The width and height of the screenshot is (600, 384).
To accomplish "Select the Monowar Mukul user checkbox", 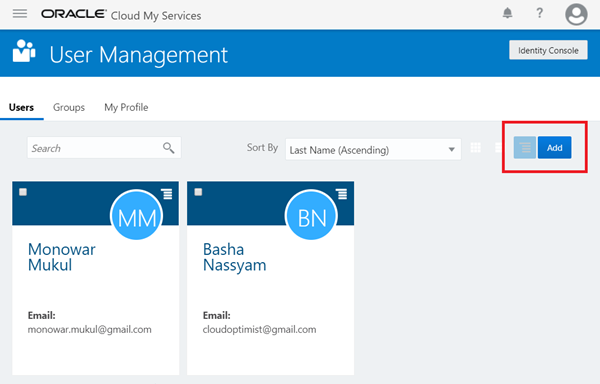I will point(23,192).
